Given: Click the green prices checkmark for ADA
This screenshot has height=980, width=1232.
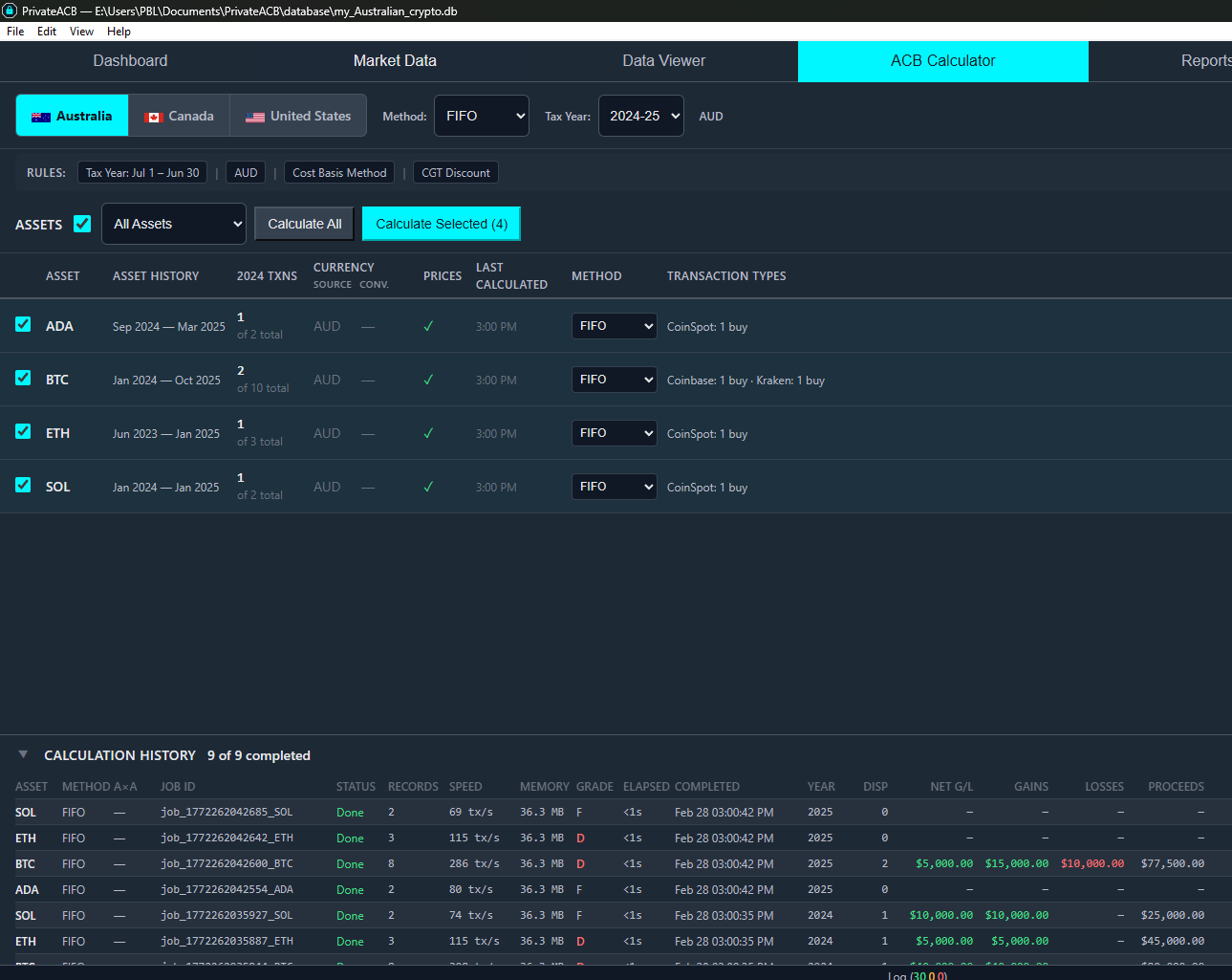Looking at the screenshot, I should [x=428, y=327].
